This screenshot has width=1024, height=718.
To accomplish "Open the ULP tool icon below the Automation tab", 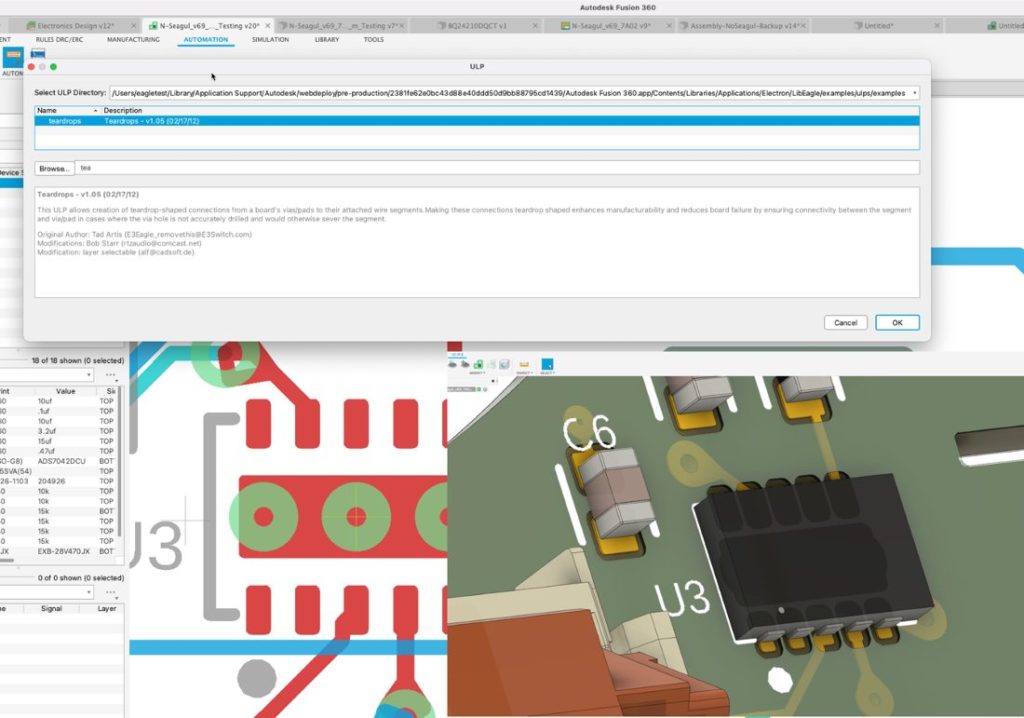I will tap(38, 51).
